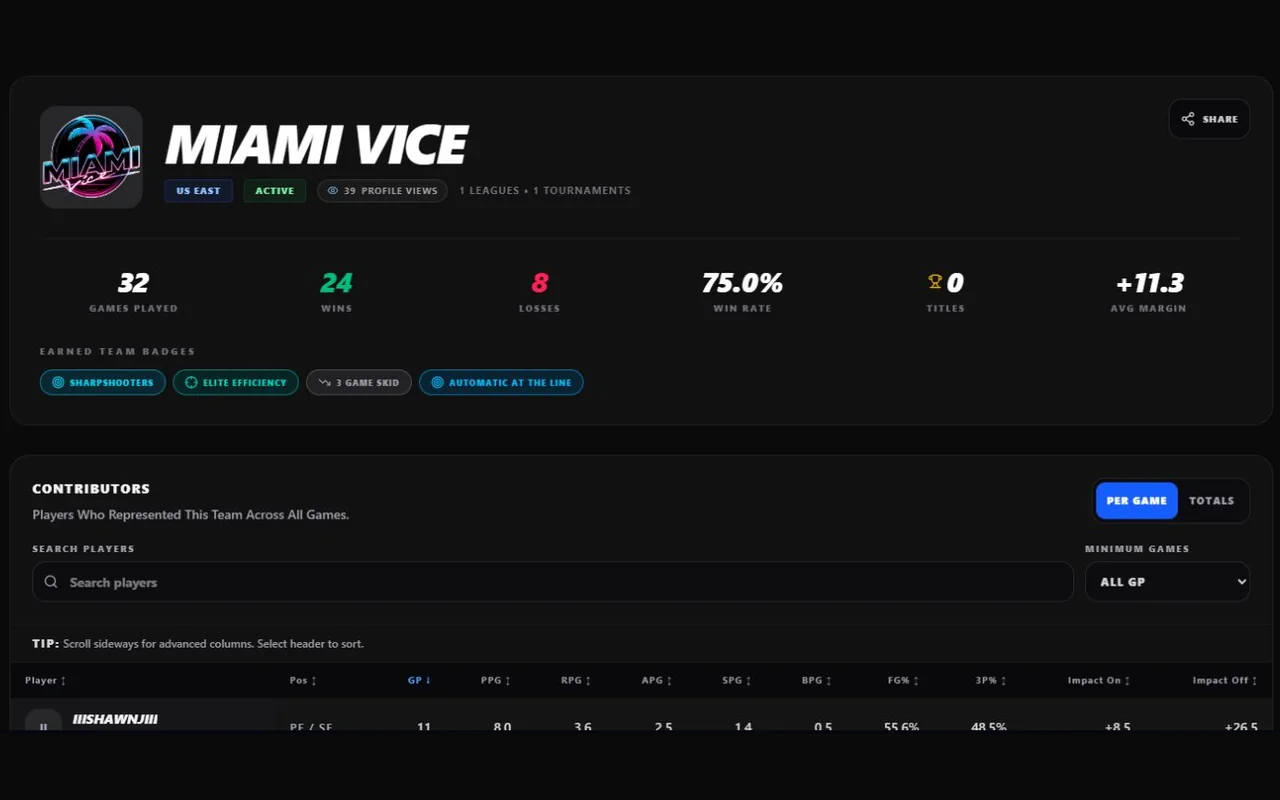Click the Elite Efficiency badge icon
This screenshot has height=800, width=1280.
click(191, 382)
